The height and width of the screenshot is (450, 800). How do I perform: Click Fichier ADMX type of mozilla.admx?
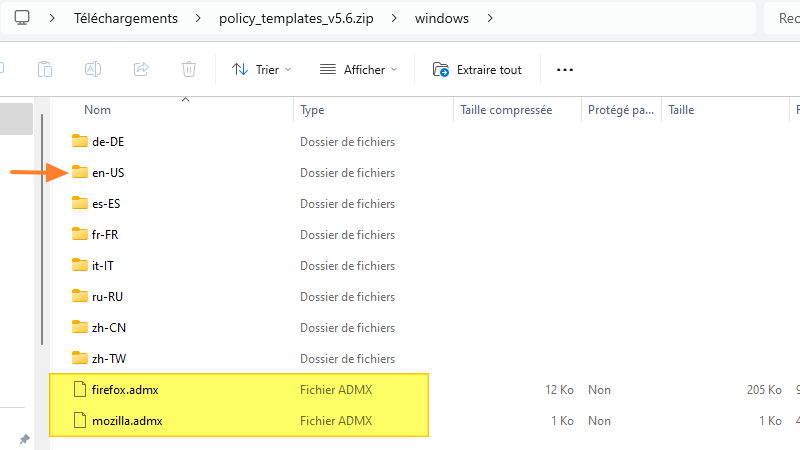[x=336, y=421]
